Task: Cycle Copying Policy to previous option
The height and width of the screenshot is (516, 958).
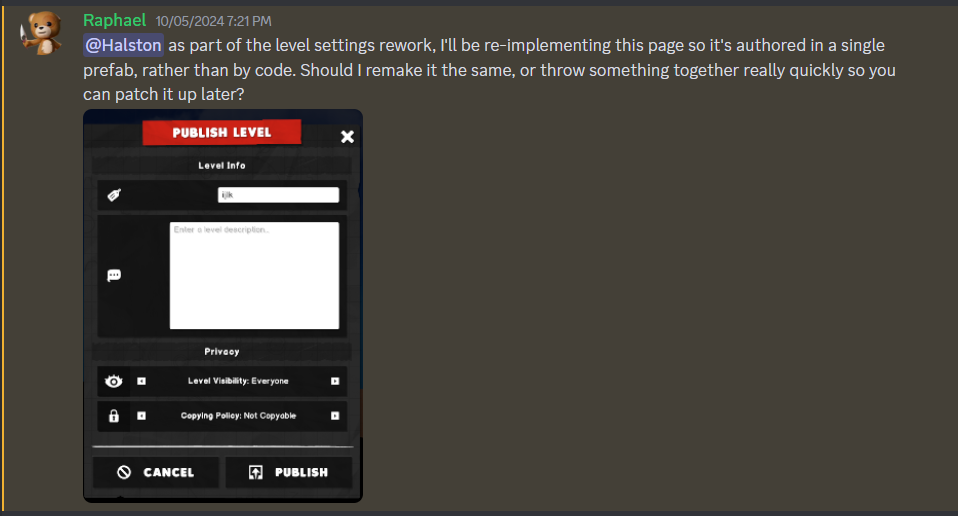Action: [142, 416]
